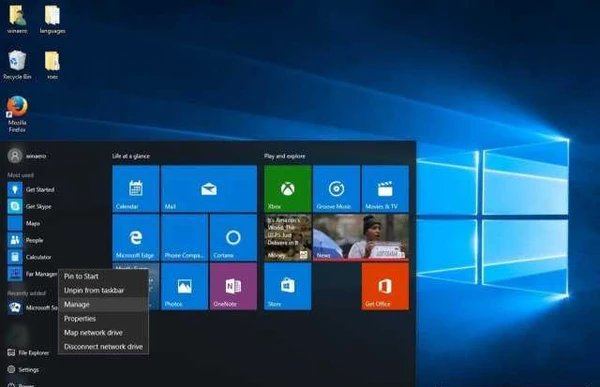Viewport: 600px width, 387px height.
Task: Click the Play and explore group header
Action: [284, 156]
